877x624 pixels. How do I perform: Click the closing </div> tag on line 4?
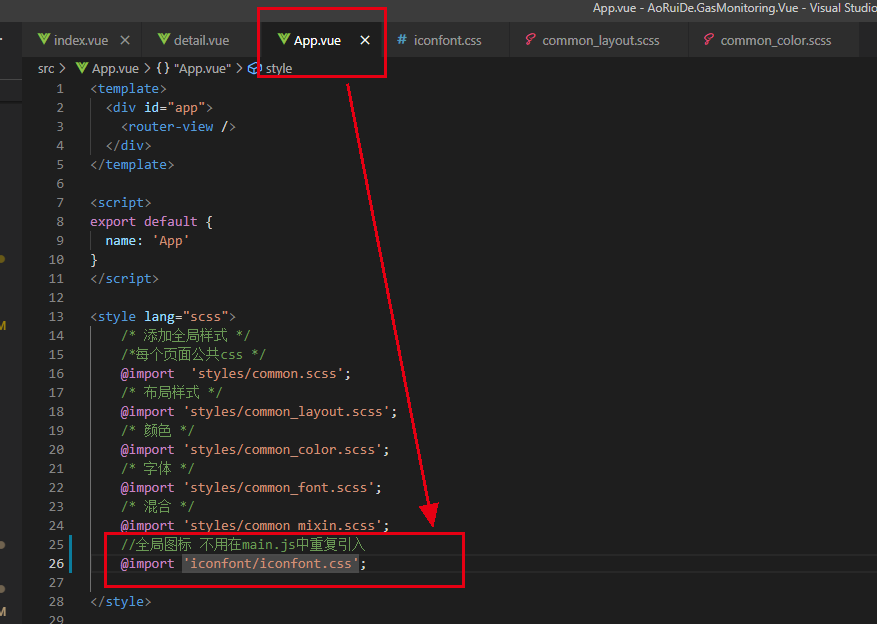click(x=129, y=146)
